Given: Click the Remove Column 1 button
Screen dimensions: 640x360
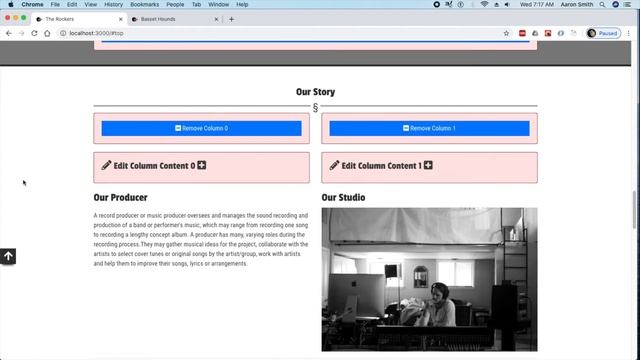Looking at the screenshot, I should [x=429, y=128].
